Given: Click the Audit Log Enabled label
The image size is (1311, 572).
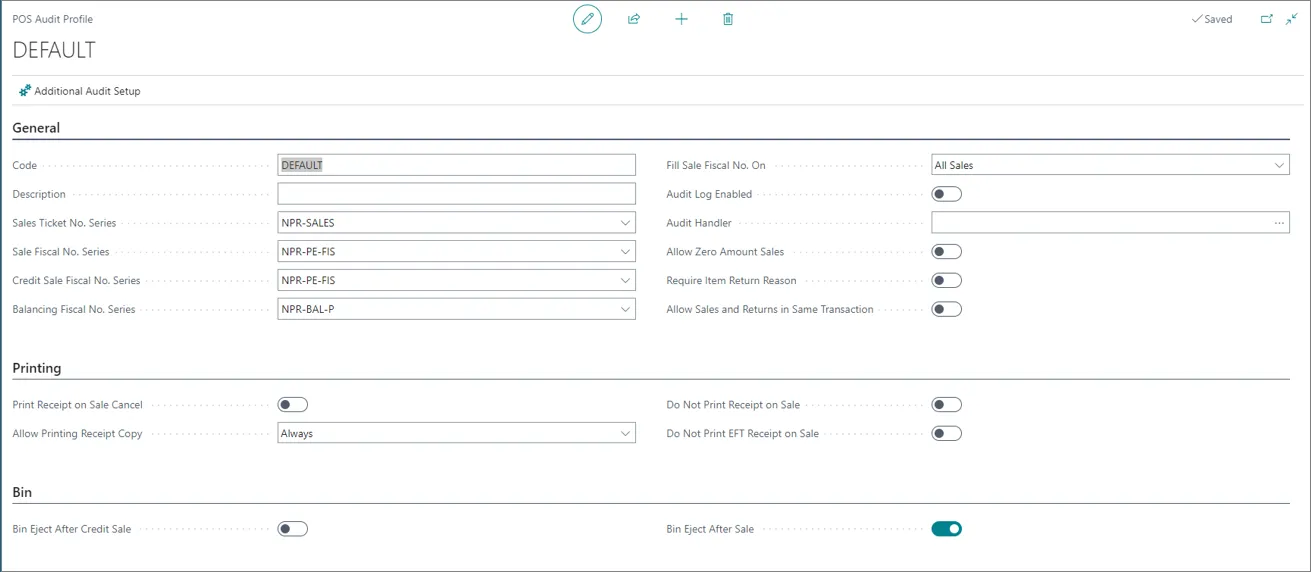Looking at the screenshot, I should 709,194.
